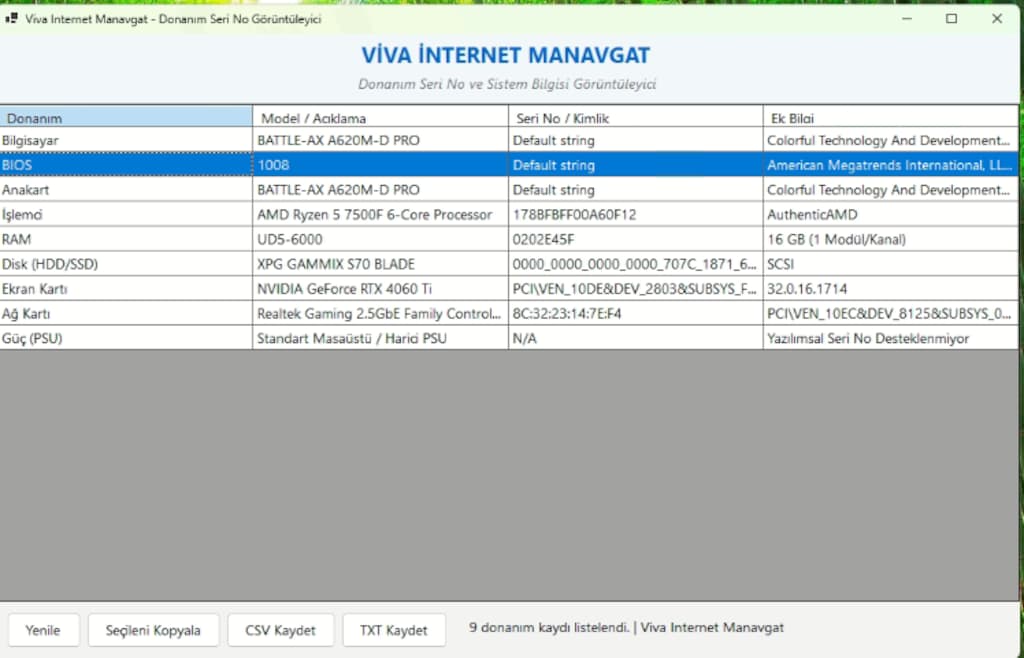Click NVIDIA GeForce RTX 4060 Ti cell

coord(380,289)
